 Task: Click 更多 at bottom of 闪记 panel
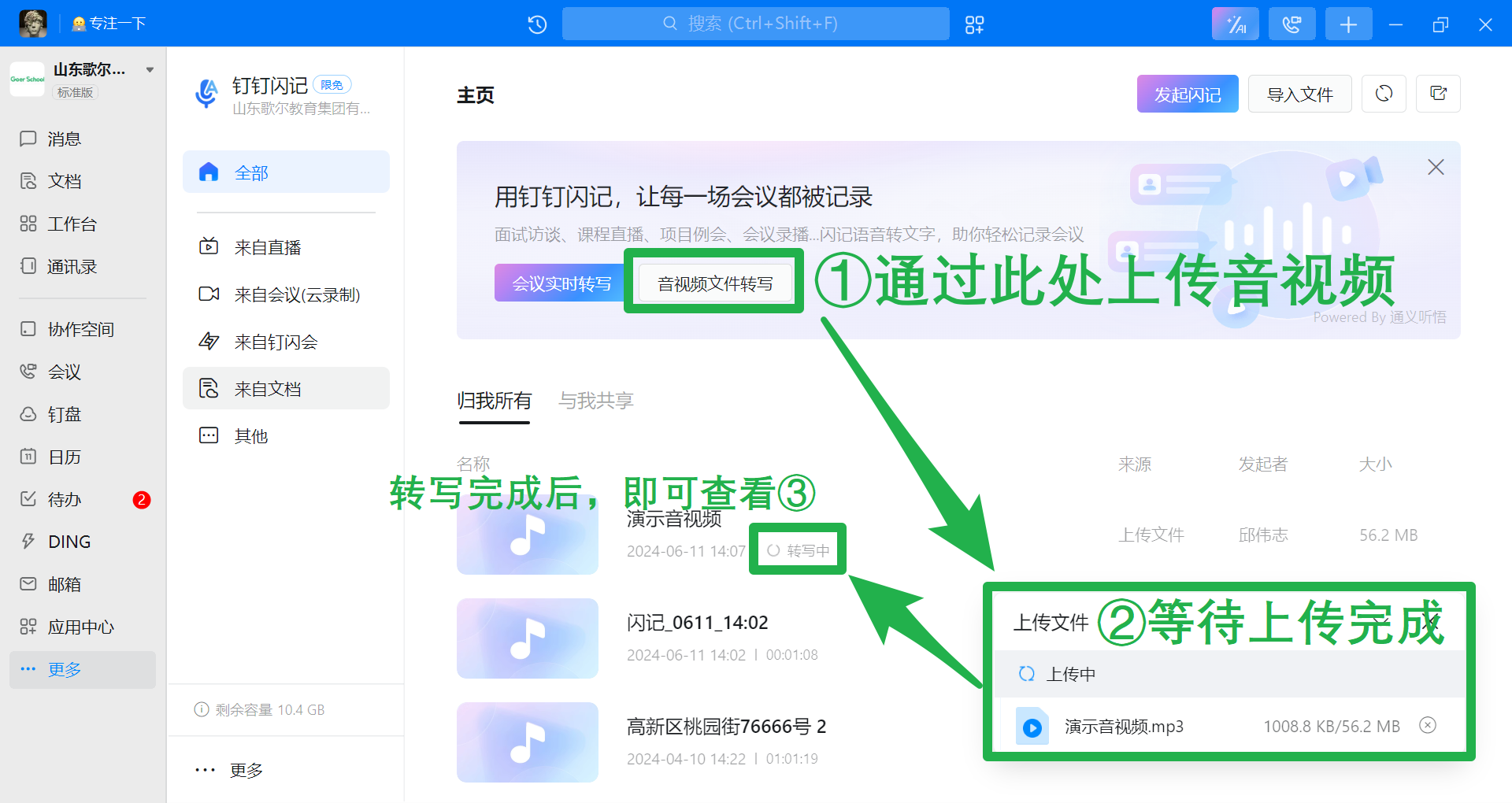point(229,770)
